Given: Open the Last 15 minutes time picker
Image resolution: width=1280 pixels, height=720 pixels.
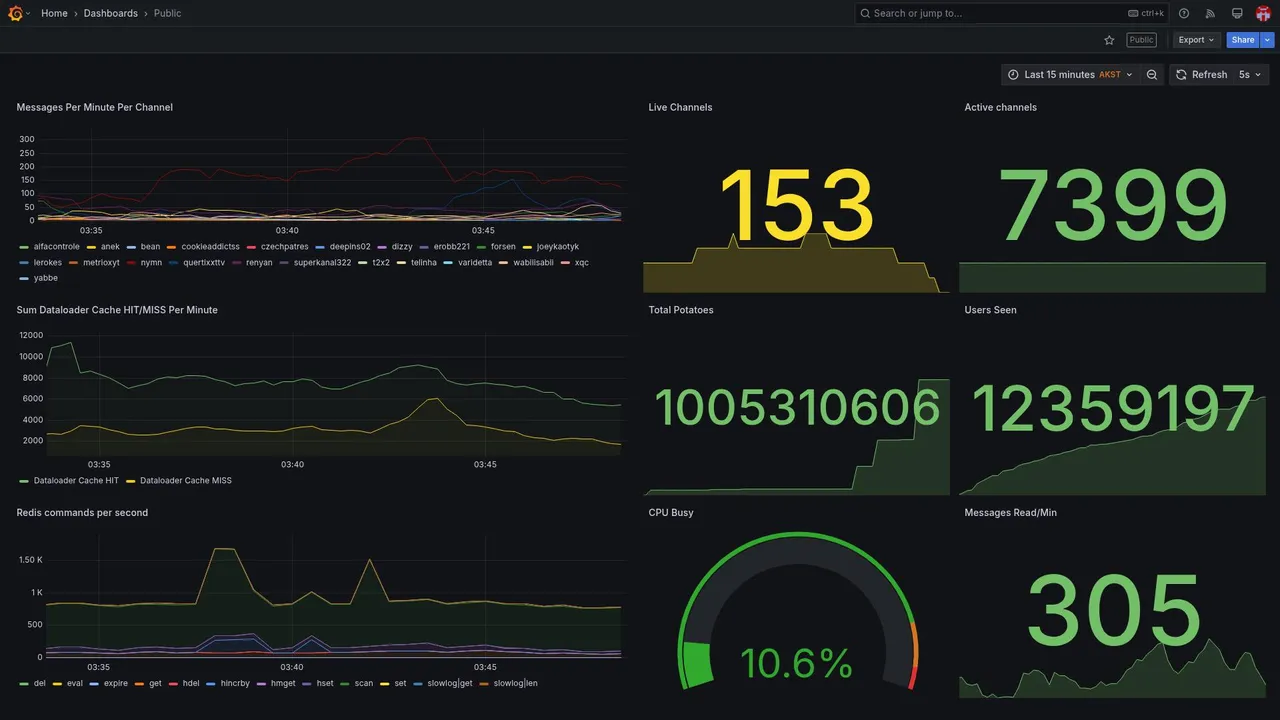Looking at the screenshot, I should (x=1070, y=75).
